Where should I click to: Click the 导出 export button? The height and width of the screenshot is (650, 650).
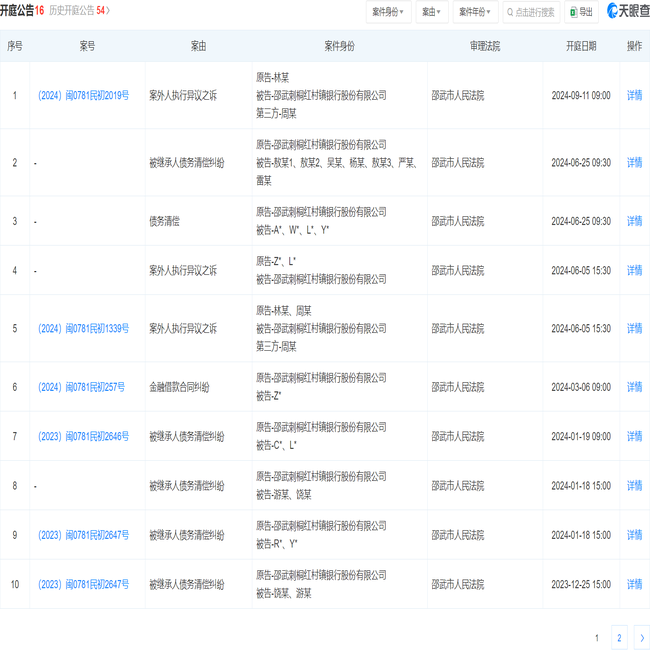click(580, 12)
